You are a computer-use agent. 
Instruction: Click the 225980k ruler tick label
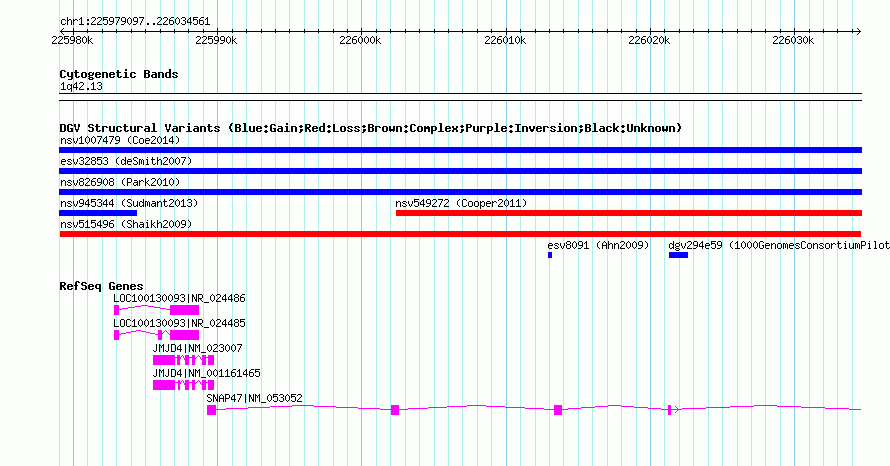coord(72,40)
